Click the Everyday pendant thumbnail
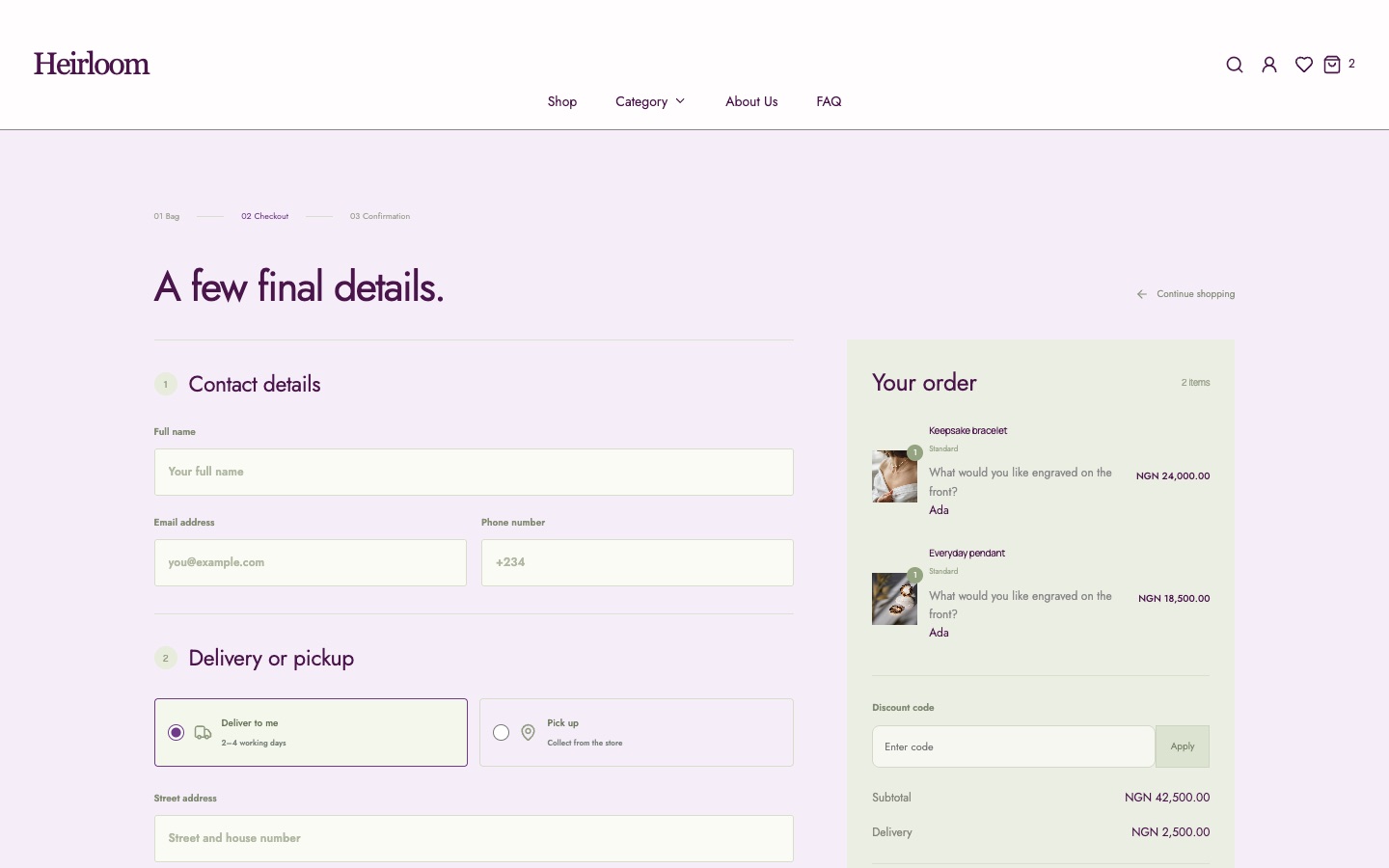Image resolution: width=1389 pixels, height=868 pixels. click(895, 599)
